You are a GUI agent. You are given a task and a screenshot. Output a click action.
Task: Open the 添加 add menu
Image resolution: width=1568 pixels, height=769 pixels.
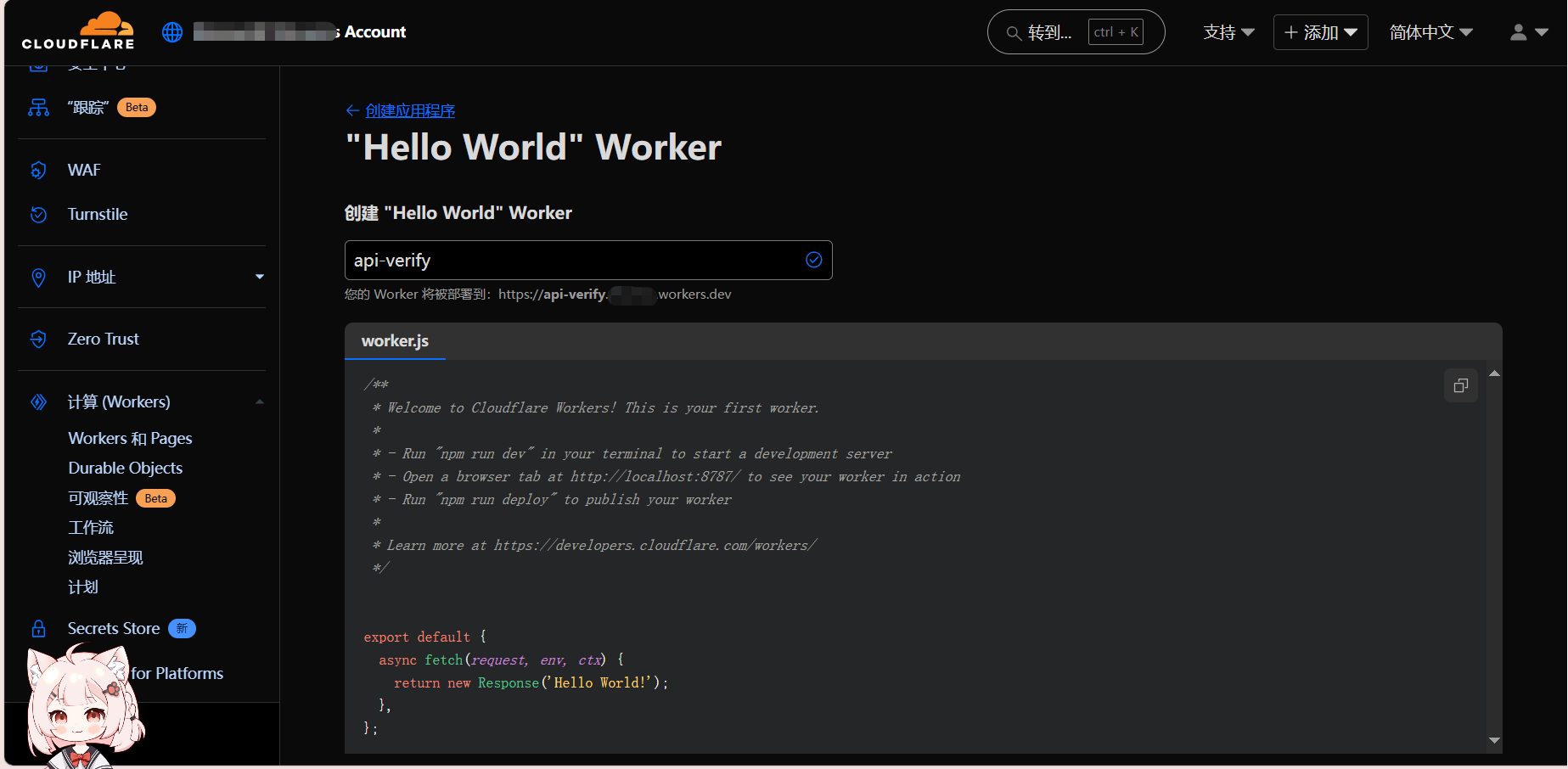click(x=1320, y=32)
